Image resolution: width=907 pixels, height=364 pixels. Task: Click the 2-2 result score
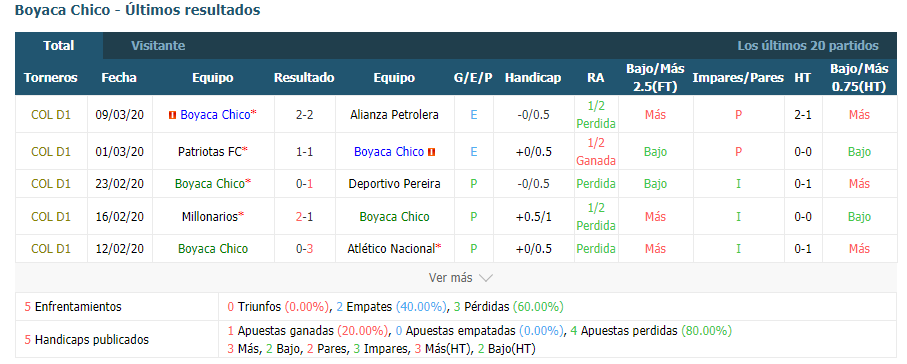[x=304, y=115]
